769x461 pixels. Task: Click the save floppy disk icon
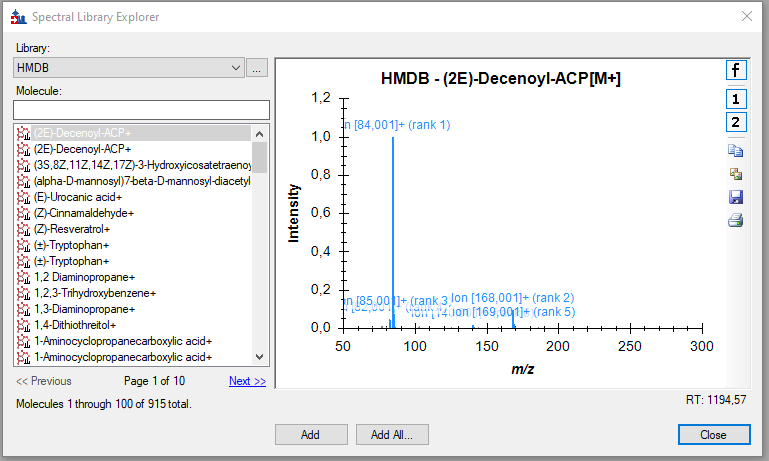pyautogui.click(x=736, y=198)
